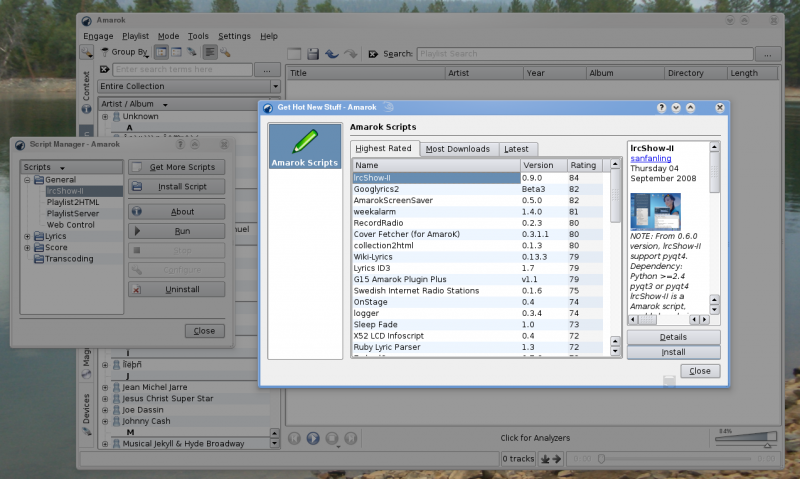The image size is (800, 479).
Task: Expand the Jean Michel Jarre artist node
Action: pyautogui.click(x=105, y=388)
